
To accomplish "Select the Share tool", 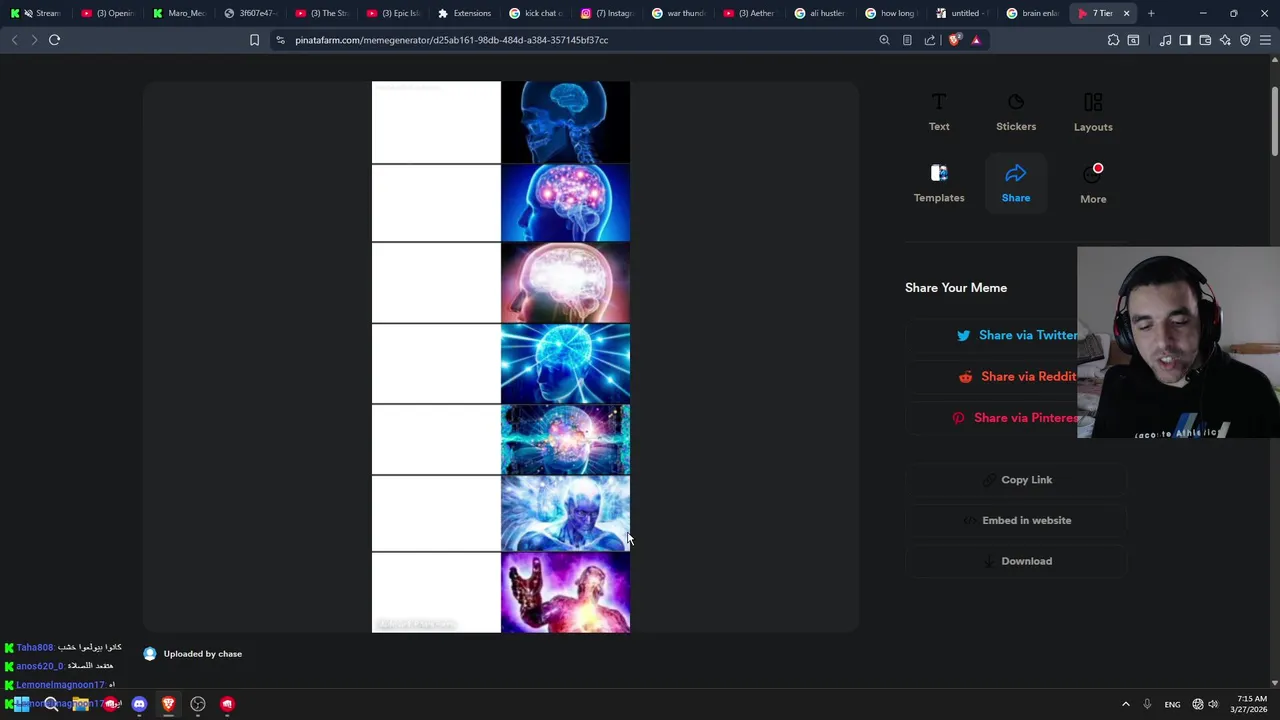I will click(1016, 184).
